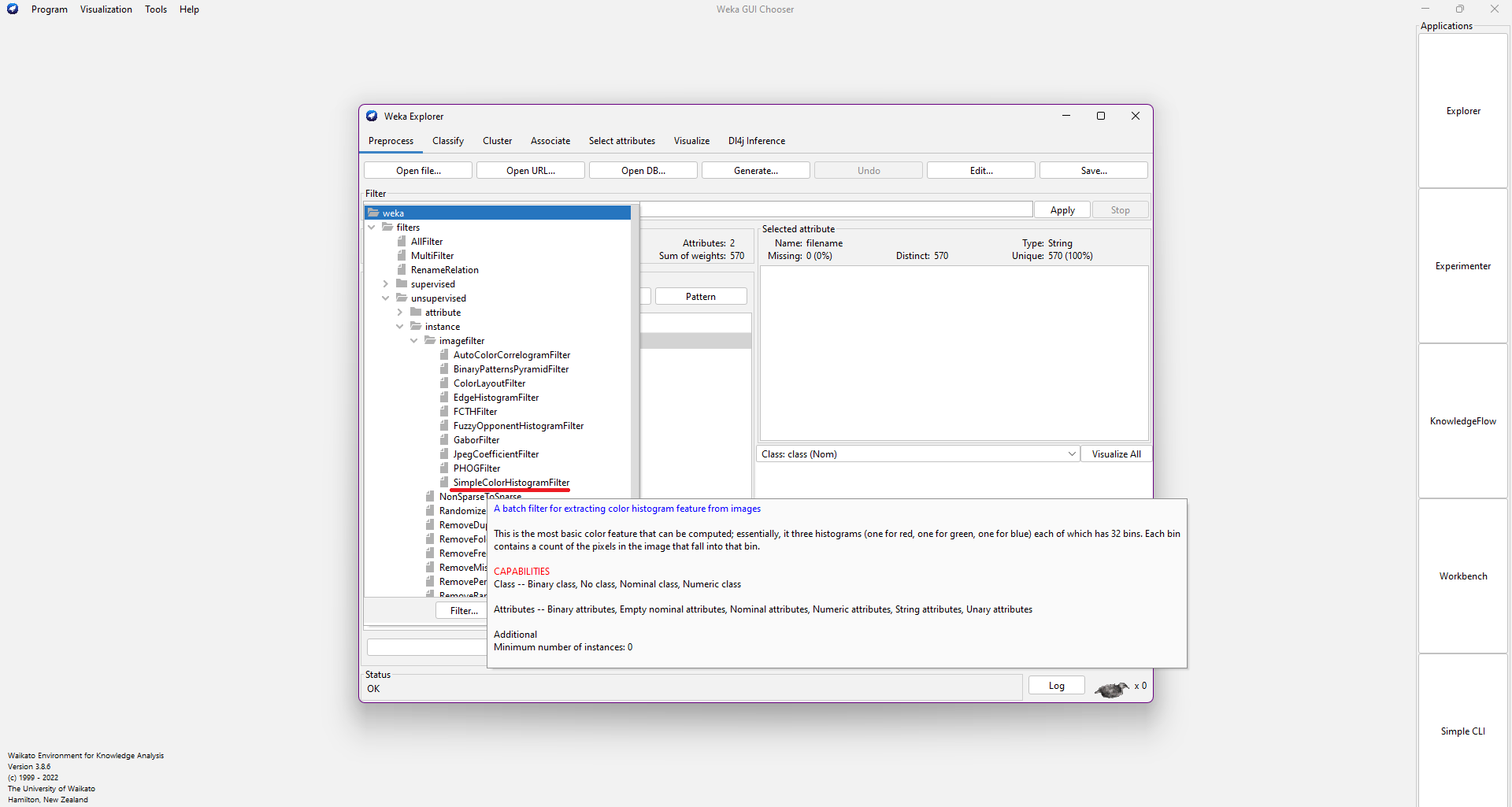Choose EdgeHistogramFilter from the filter tree
The width and height of the screenshot is (1512, 807).
coord(495,398)
